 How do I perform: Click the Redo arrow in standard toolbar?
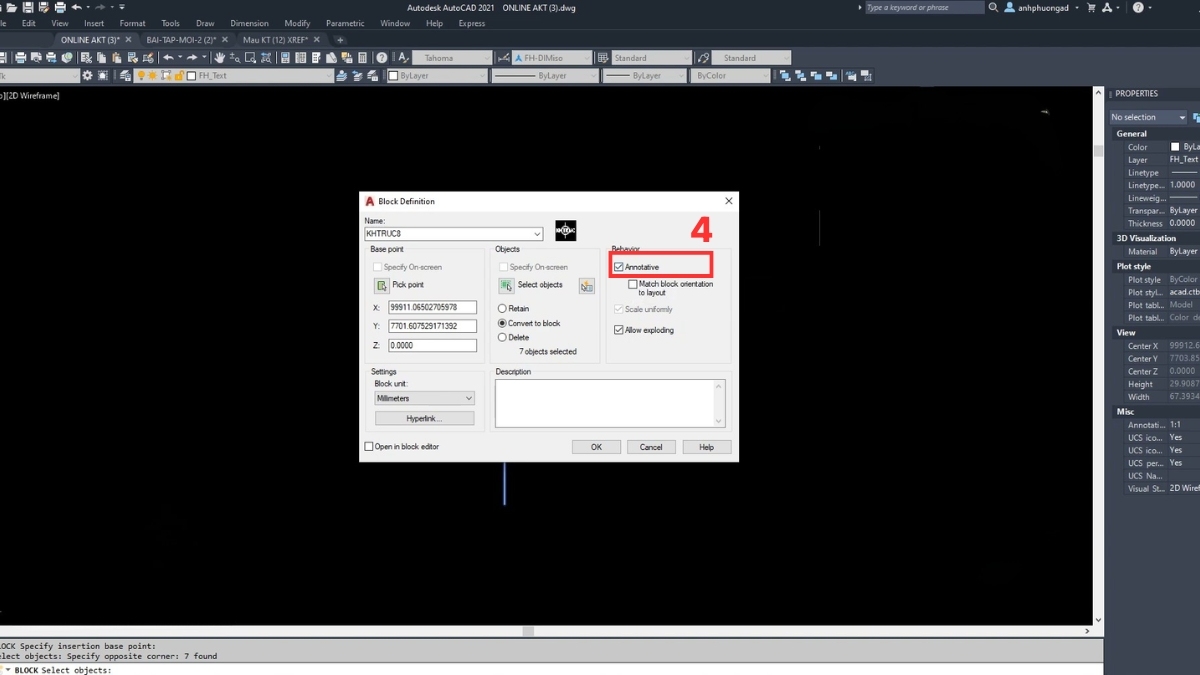192,58
